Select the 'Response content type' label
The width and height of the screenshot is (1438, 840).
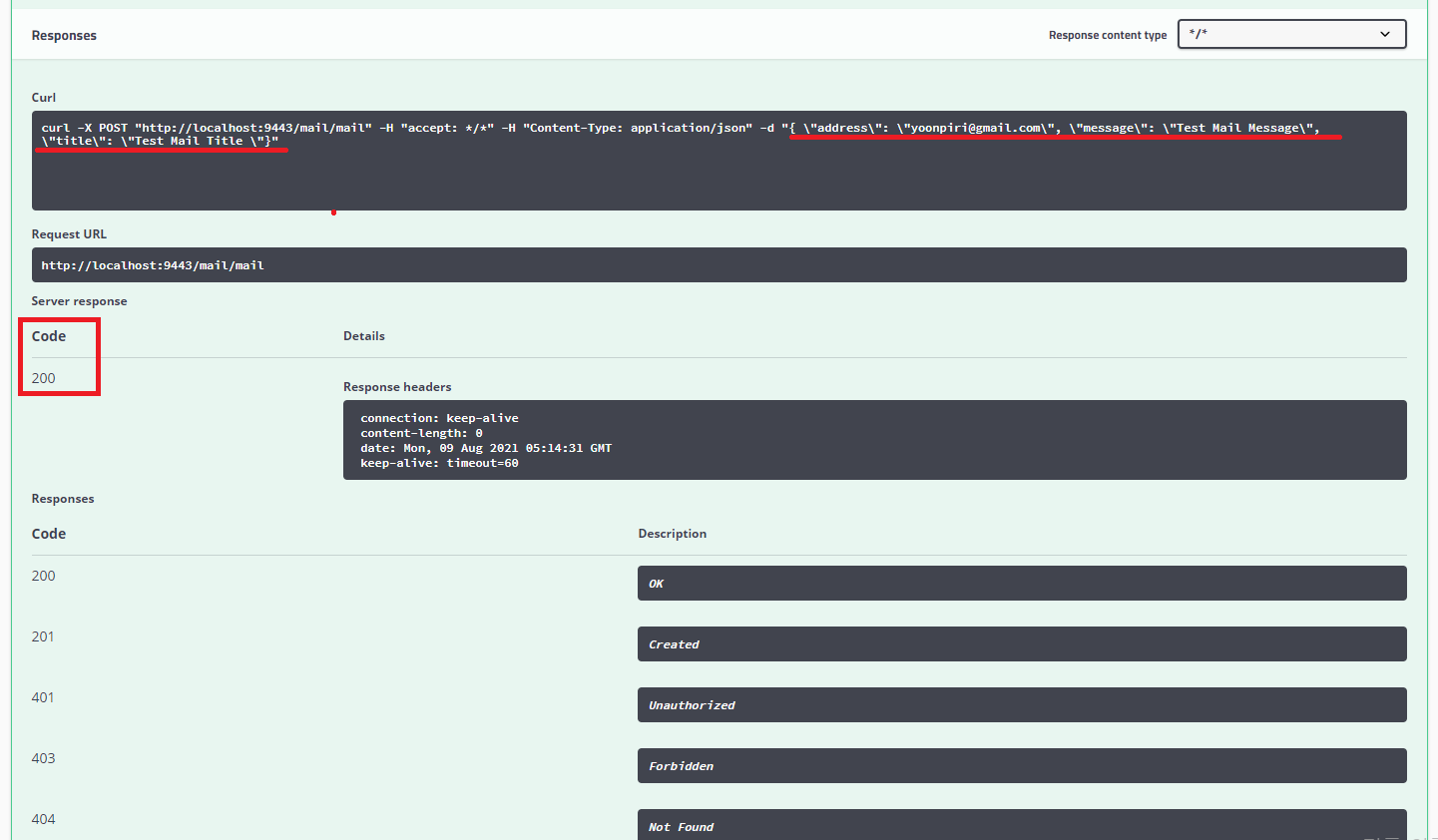pos(1108,35)
